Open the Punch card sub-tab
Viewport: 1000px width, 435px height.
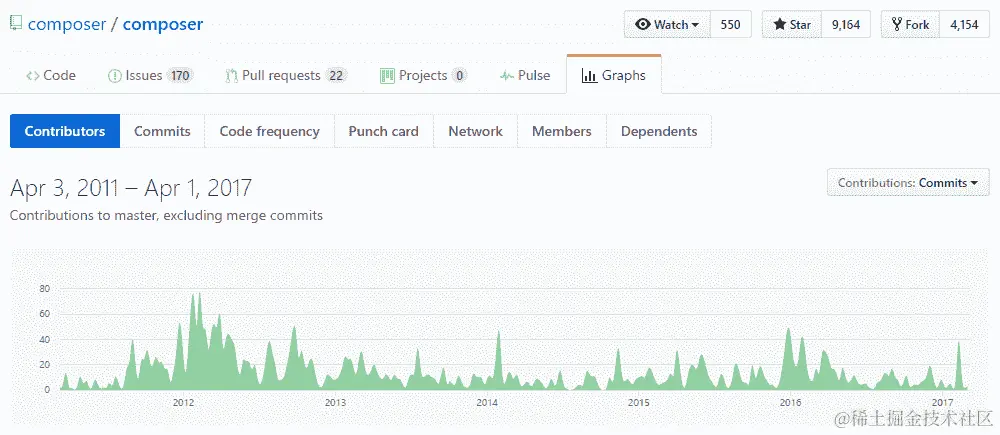(x=383, y=131)
